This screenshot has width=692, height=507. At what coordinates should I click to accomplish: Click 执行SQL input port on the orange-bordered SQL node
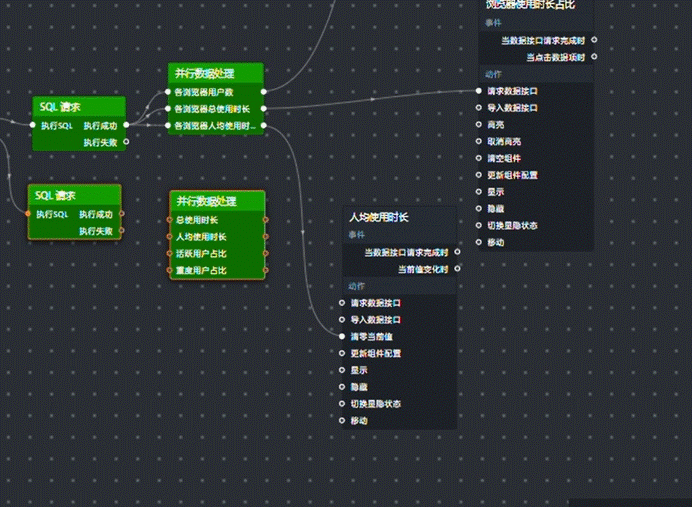pyautogui.click(x=28, y=214)
